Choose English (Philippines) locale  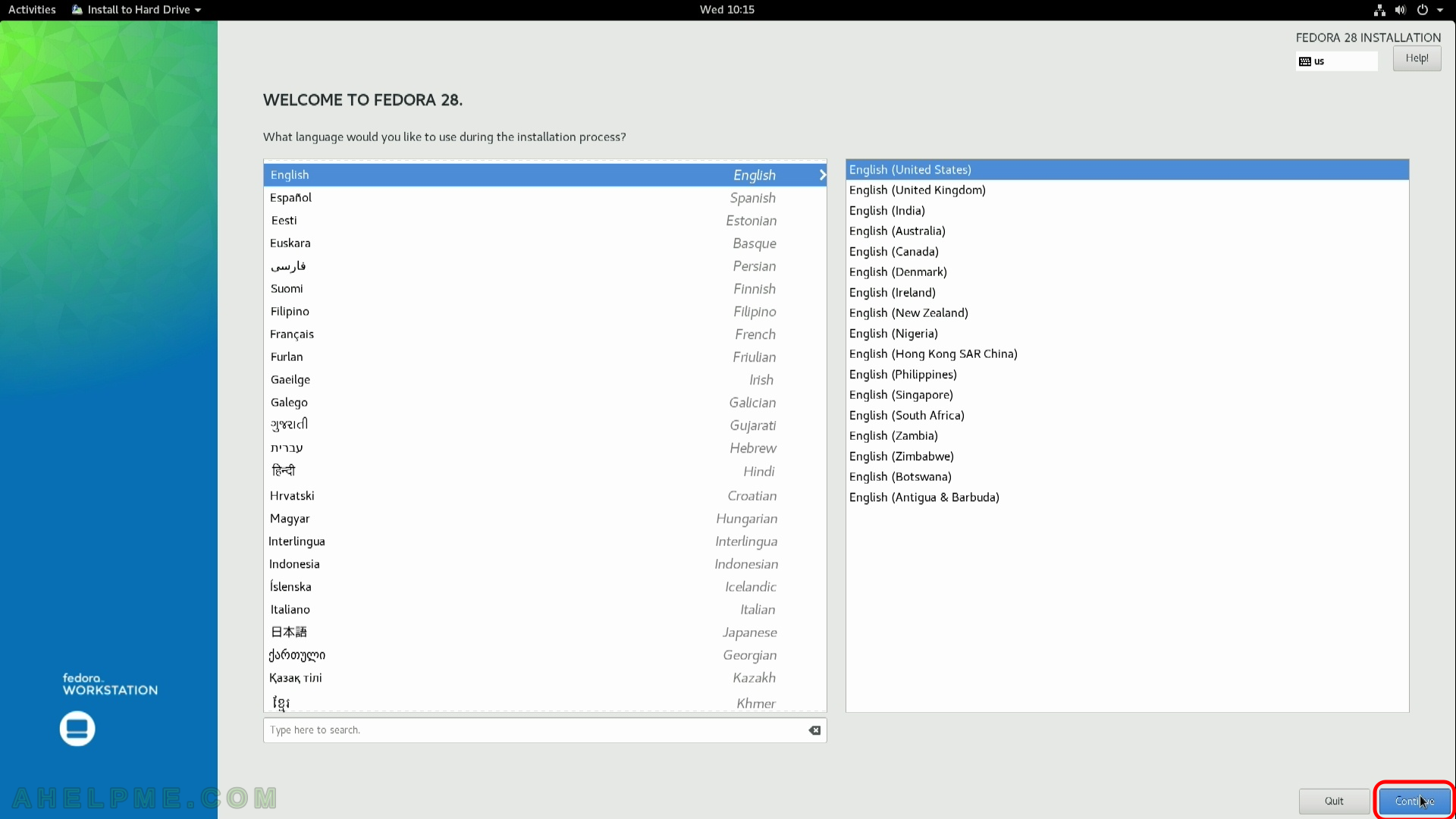coord(1127,375)
